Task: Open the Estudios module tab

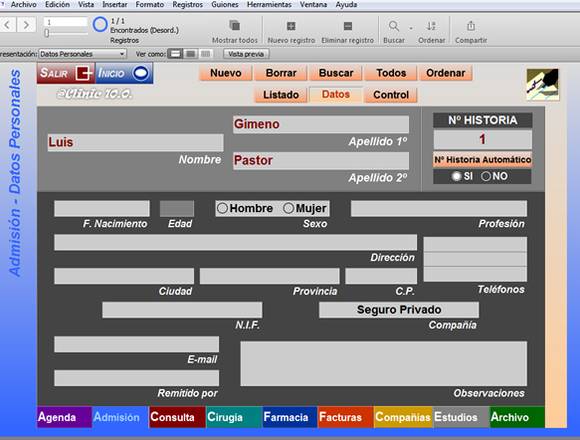Action: (461, 417)
